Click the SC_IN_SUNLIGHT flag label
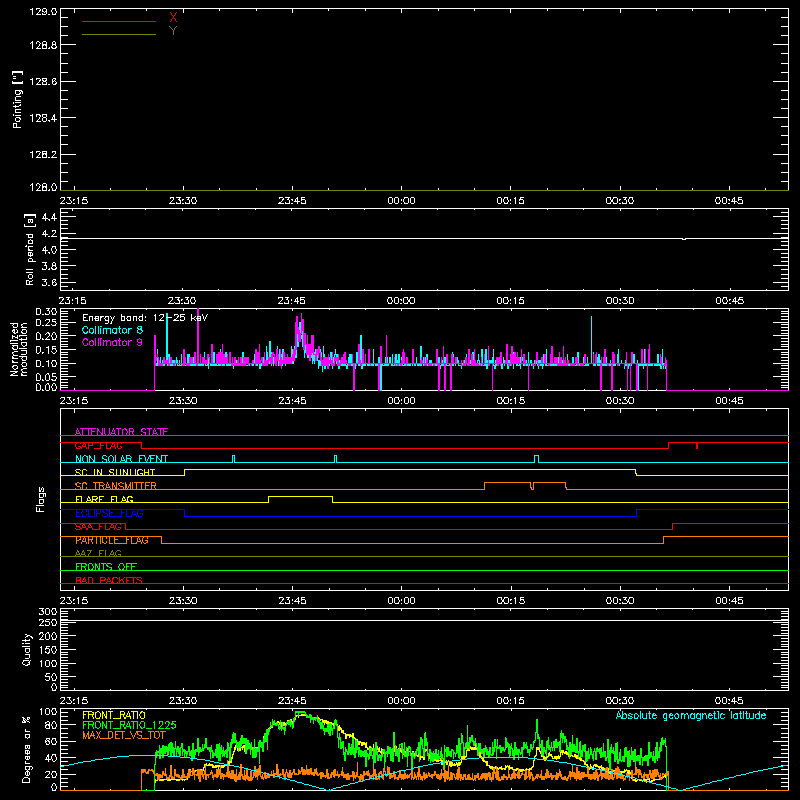800x800 pixels. click(115, 472)
